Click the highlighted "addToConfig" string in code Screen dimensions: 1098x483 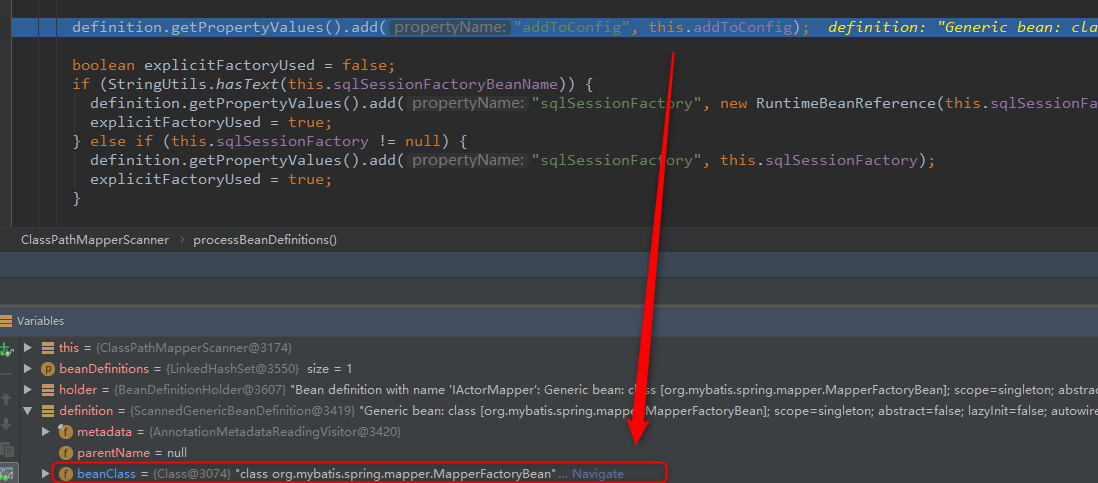572,27
